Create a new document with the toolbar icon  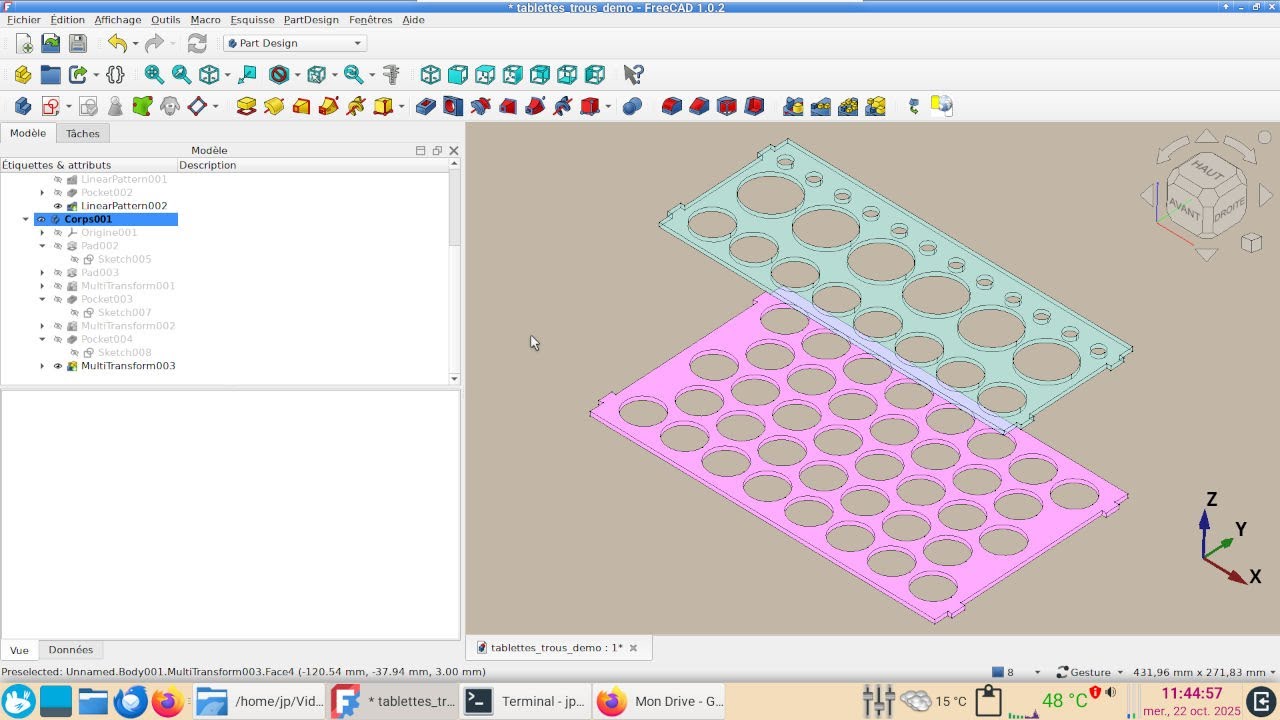[24, 43]
